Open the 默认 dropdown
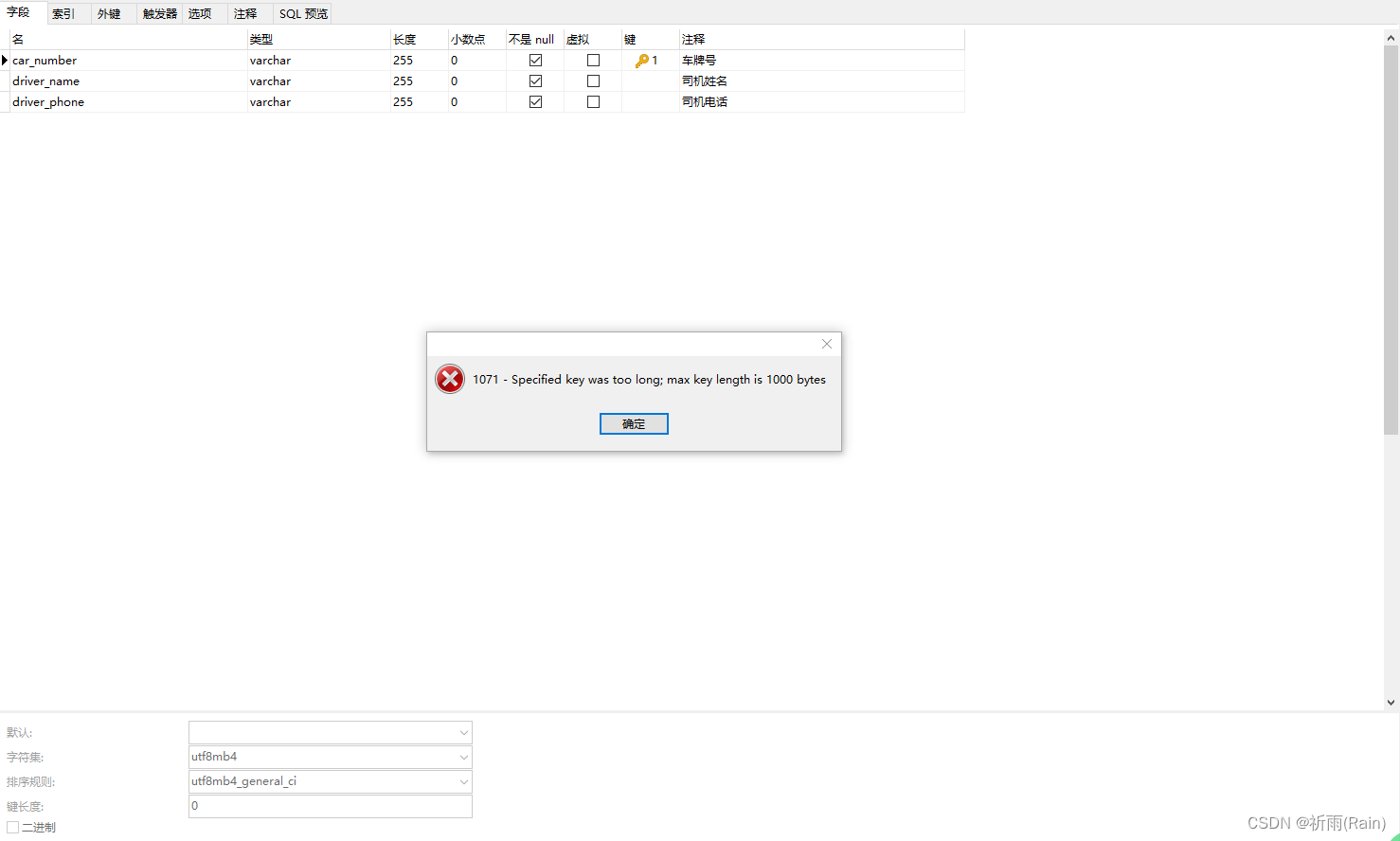 463,733
